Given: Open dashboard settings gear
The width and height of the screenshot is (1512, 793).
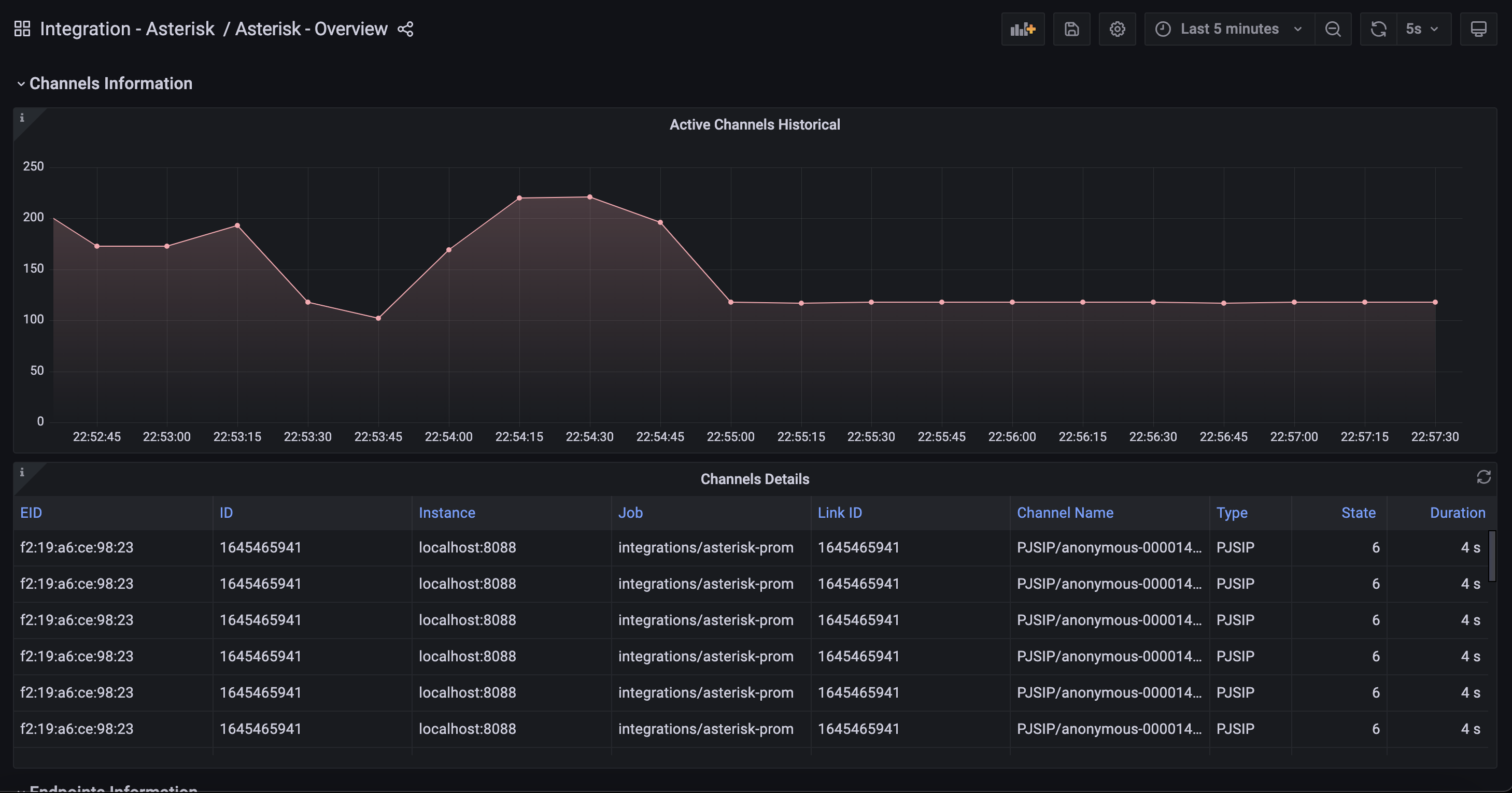Looking at the screenshot, I should (1117, 29).
